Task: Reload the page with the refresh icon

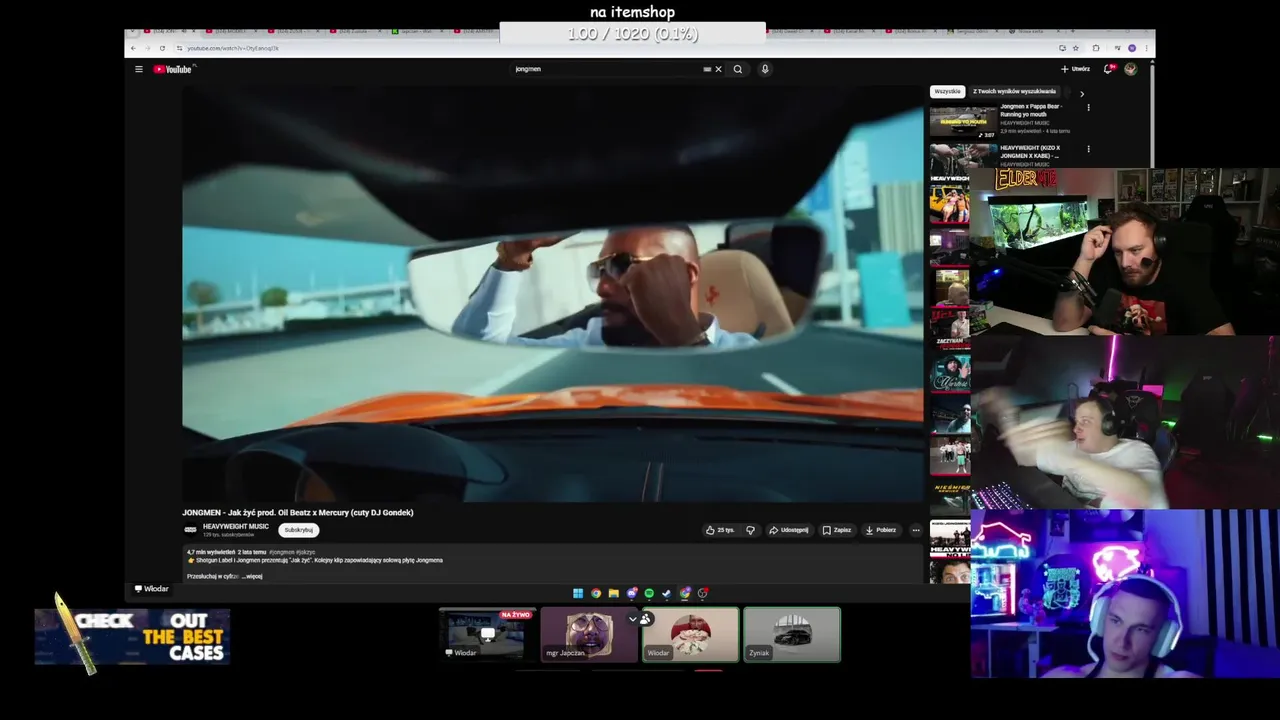Action: point(162,48)
